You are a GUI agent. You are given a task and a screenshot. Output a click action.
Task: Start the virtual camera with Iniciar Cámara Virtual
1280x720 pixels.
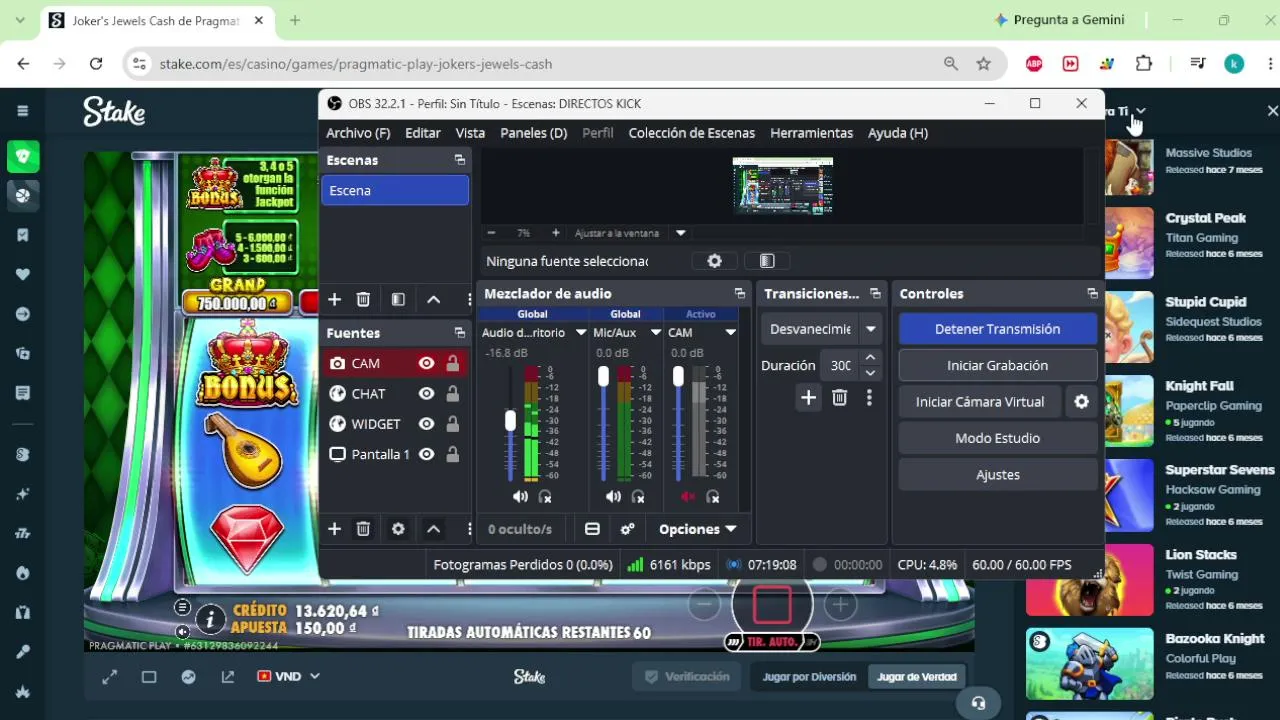tap(980, 402)
